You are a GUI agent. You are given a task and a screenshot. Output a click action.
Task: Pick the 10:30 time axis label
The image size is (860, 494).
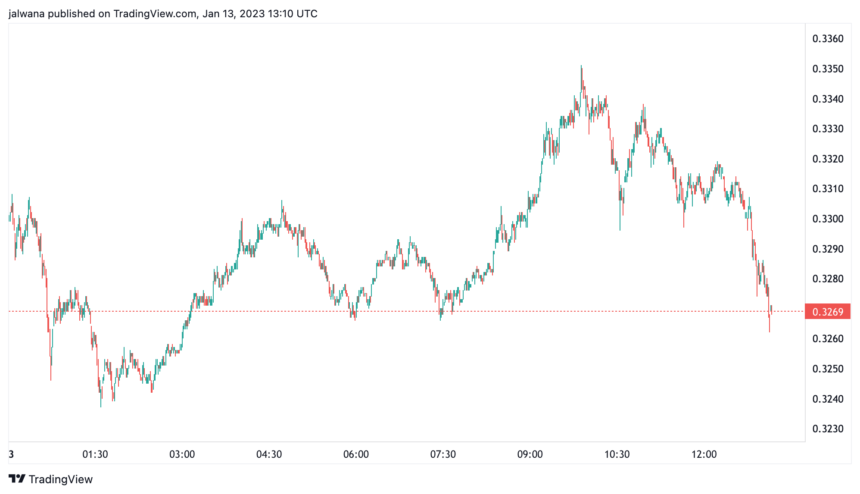tap(617, 454)
